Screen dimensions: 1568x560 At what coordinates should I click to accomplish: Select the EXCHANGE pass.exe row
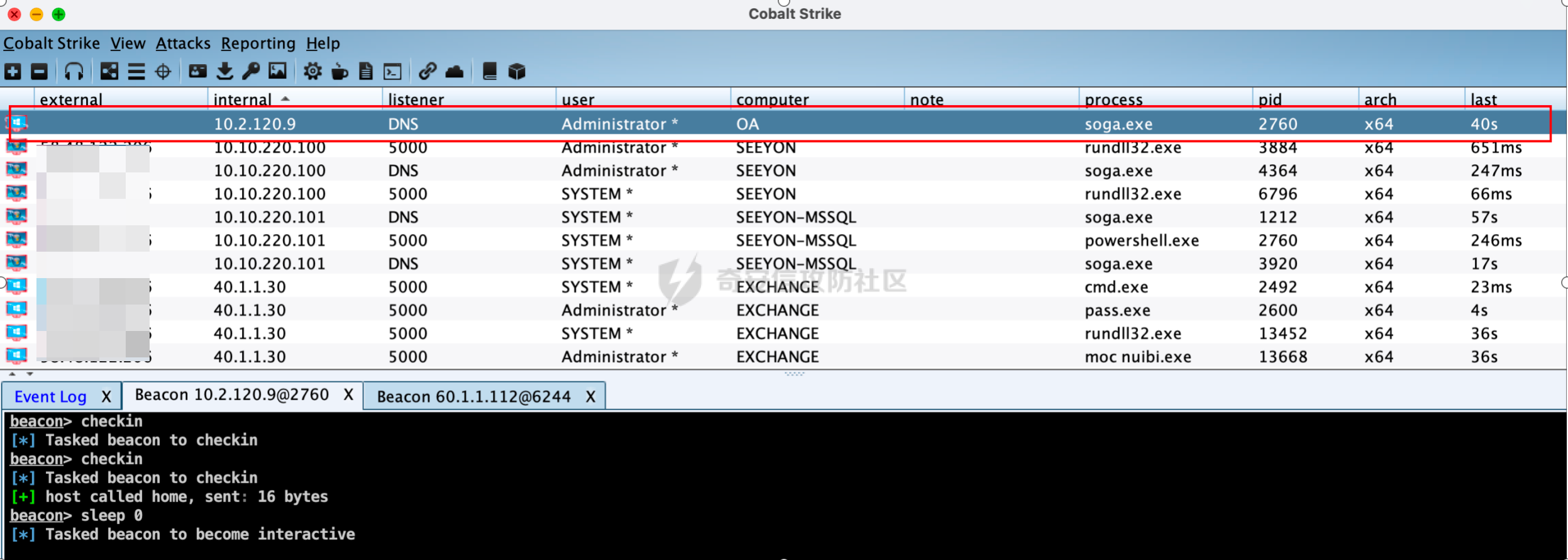point(783,310)
